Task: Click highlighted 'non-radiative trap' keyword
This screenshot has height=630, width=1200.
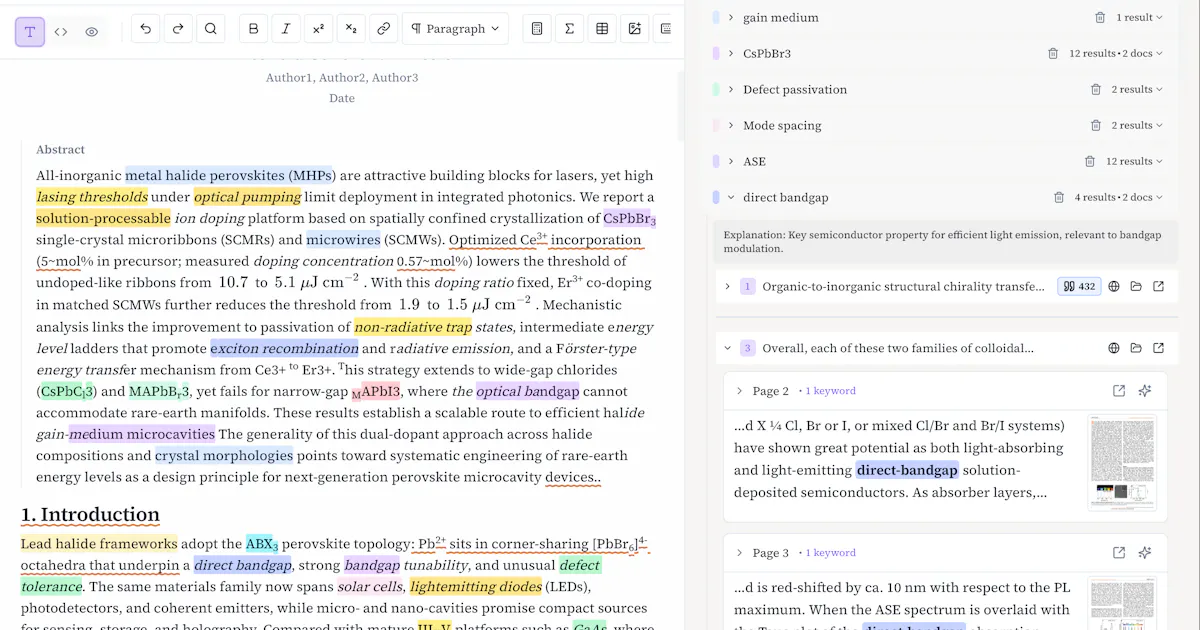Action: (412, 327)
